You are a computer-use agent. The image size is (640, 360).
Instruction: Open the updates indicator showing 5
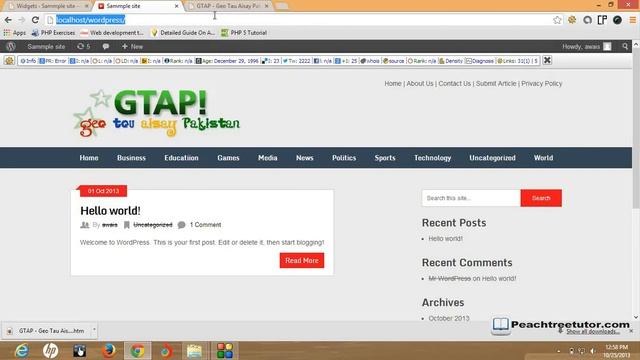pos(84,47)
